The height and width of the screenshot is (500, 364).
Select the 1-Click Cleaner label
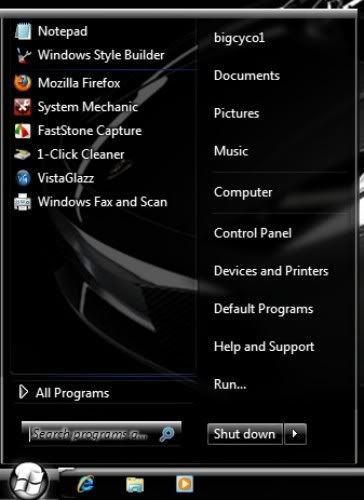[x=81, y=154]
